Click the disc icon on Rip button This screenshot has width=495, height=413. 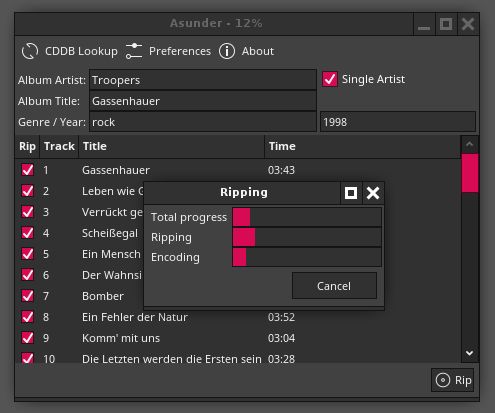coord(443,380)
